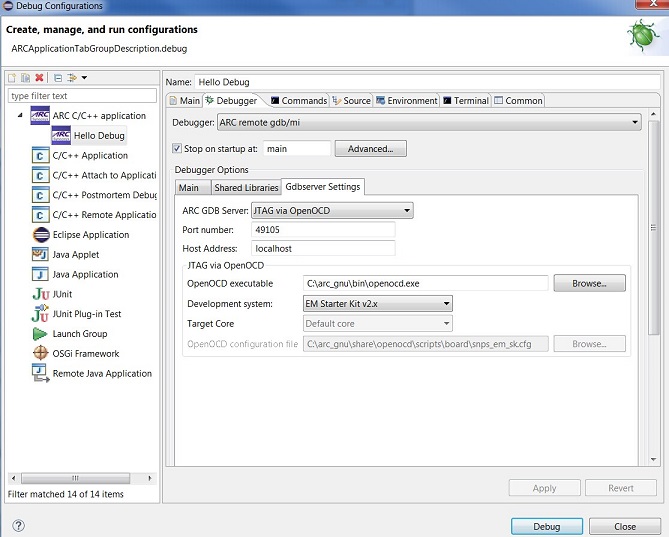Click Java Application icon
Image resolution: width=669 pixels, height=537 pixels.
(40, 274)
